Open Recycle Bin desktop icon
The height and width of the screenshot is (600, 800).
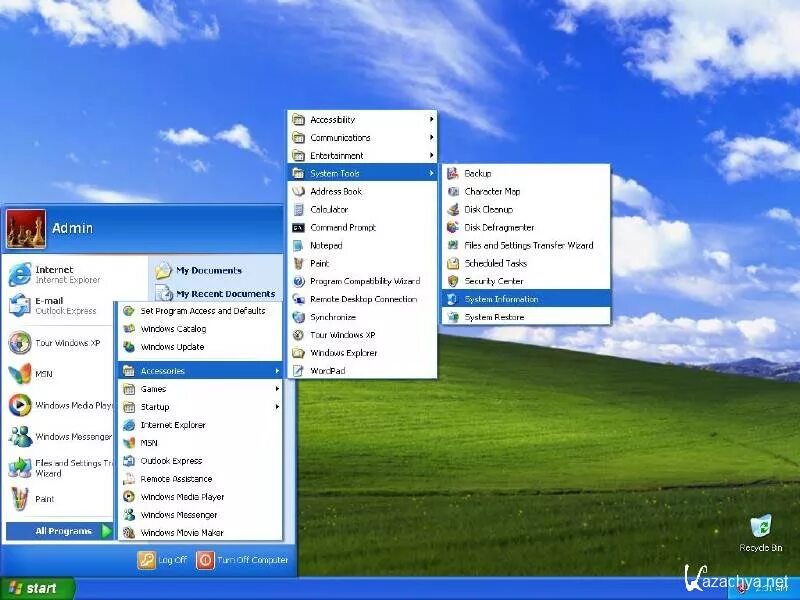[761, 526]
